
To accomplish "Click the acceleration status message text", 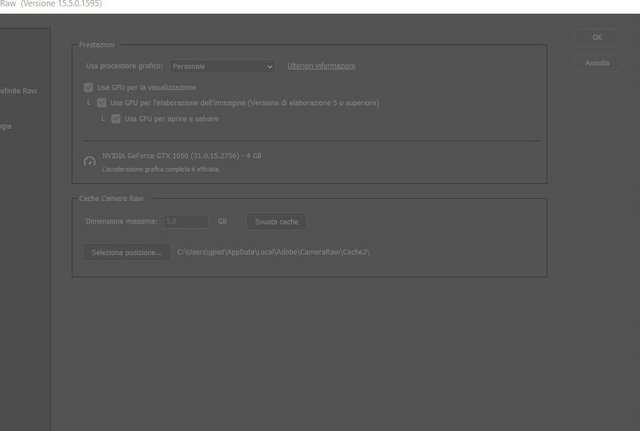I will (161, 169).
